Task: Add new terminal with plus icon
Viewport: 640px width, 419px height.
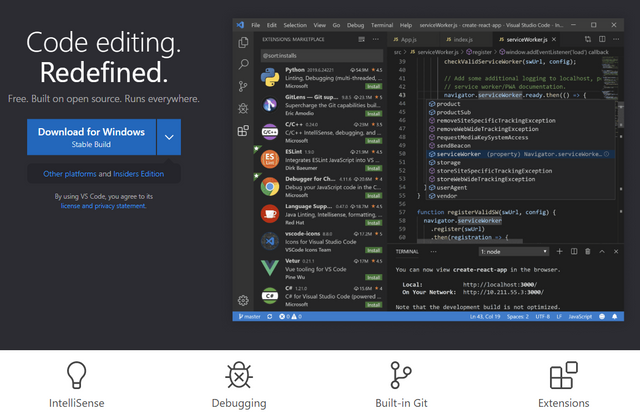Action: pyautogui.click(x=560, y=251)
